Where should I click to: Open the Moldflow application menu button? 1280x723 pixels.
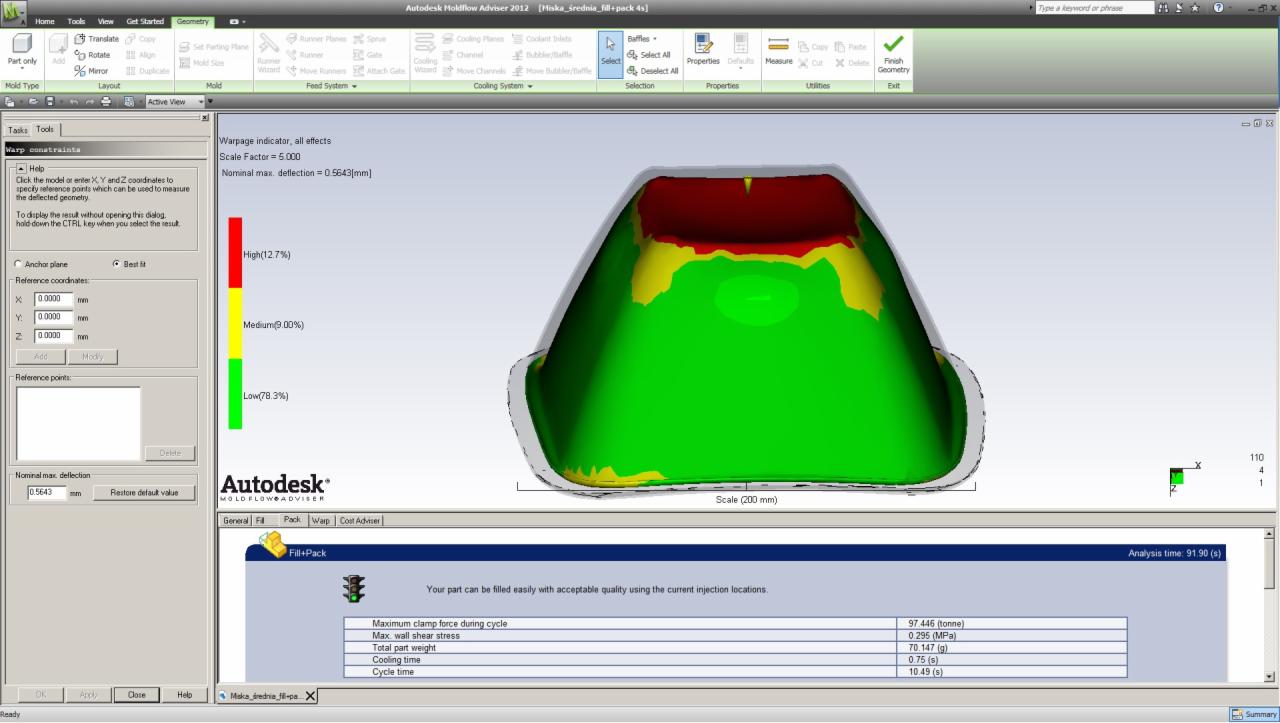(14, 13)
